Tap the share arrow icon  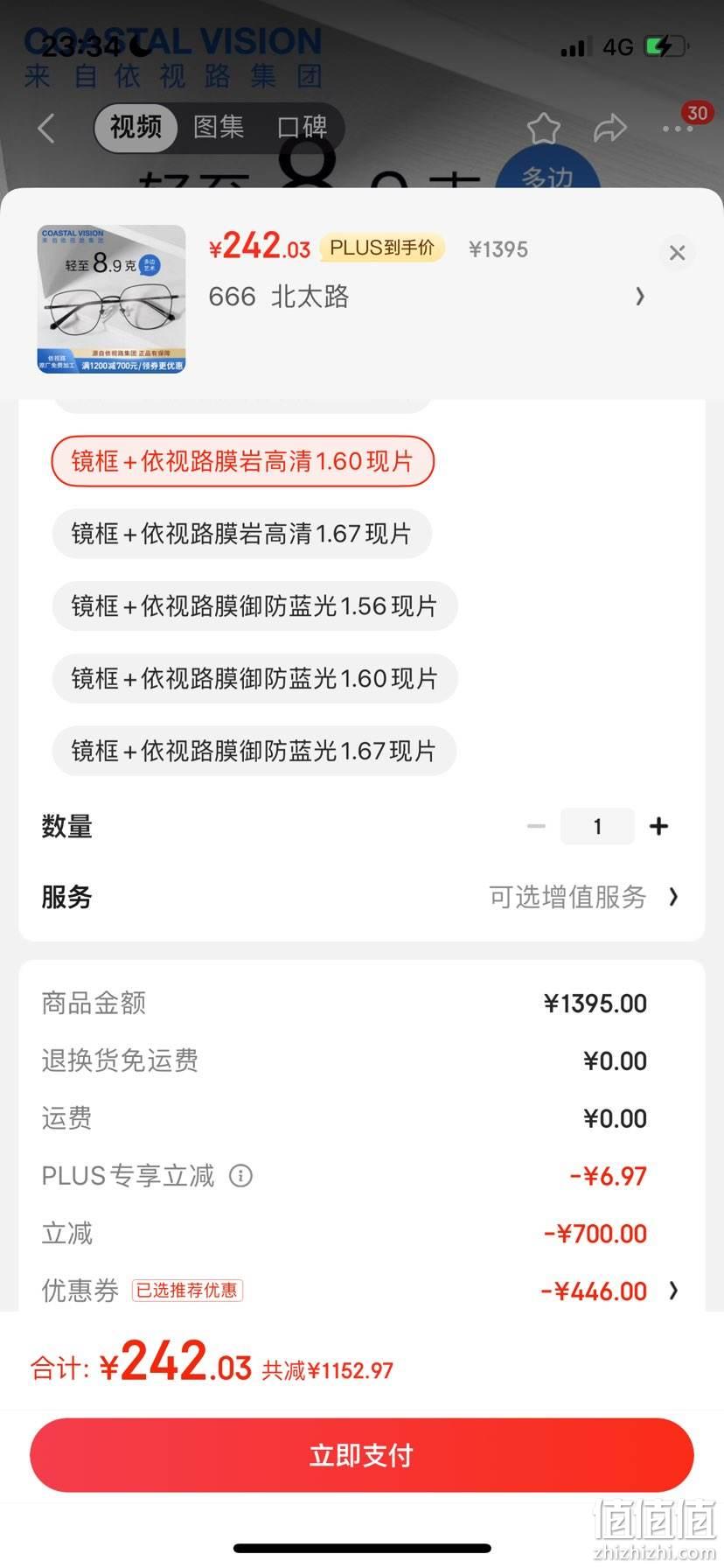click(610, 128)
